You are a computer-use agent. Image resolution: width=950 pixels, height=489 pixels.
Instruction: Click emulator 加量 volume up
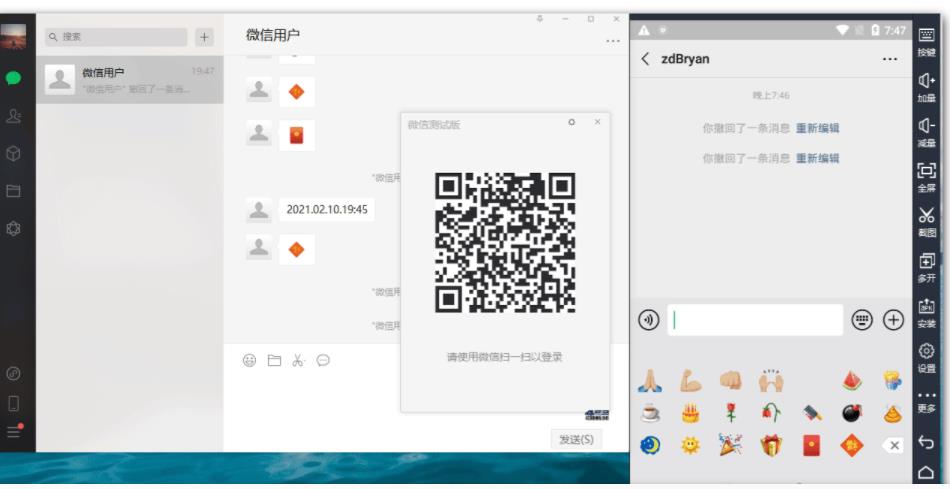pyautogui.click(x=926, y=87)
